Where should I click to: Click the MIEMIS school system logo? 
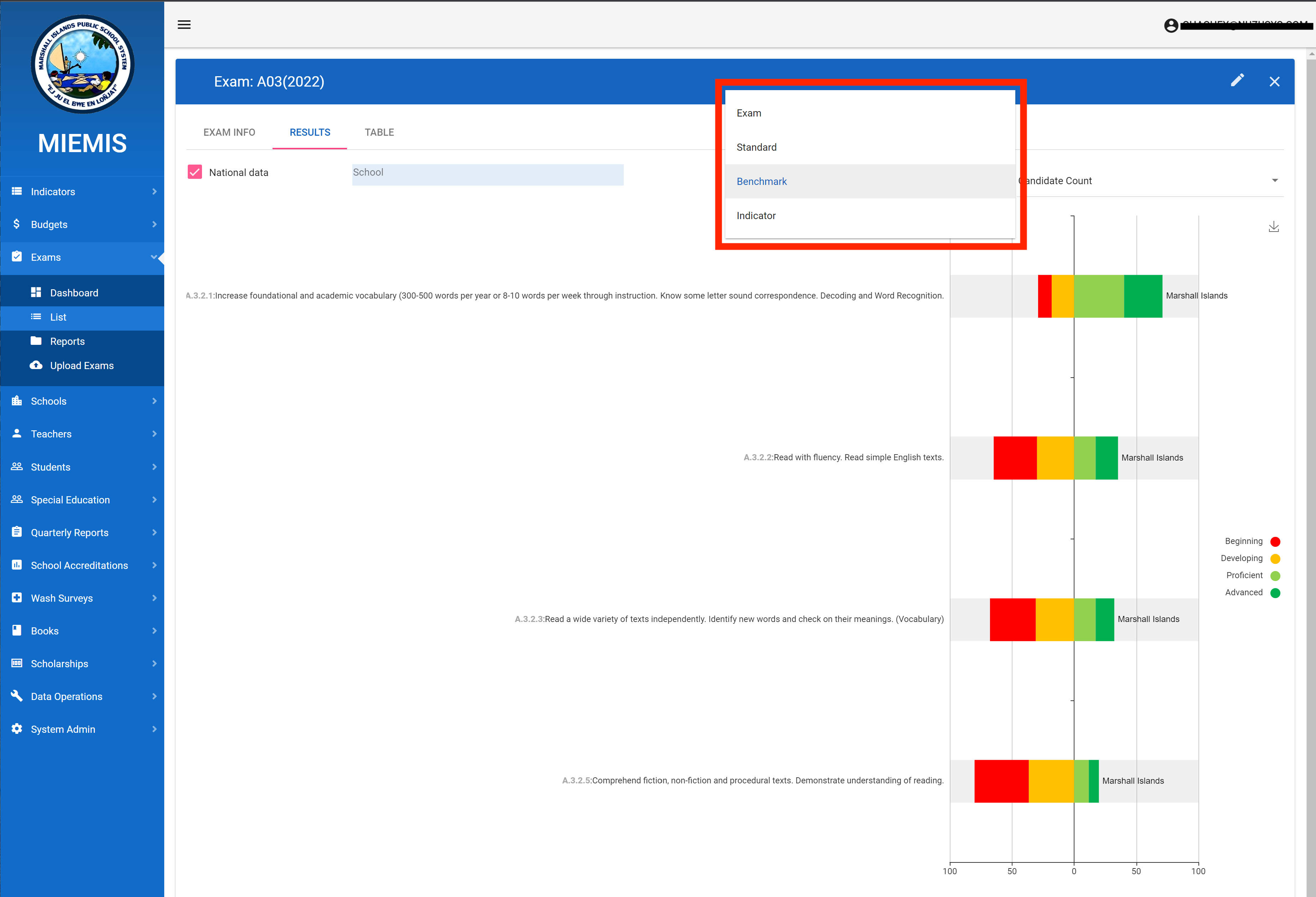pyautogui.click(x=82, y=64)
